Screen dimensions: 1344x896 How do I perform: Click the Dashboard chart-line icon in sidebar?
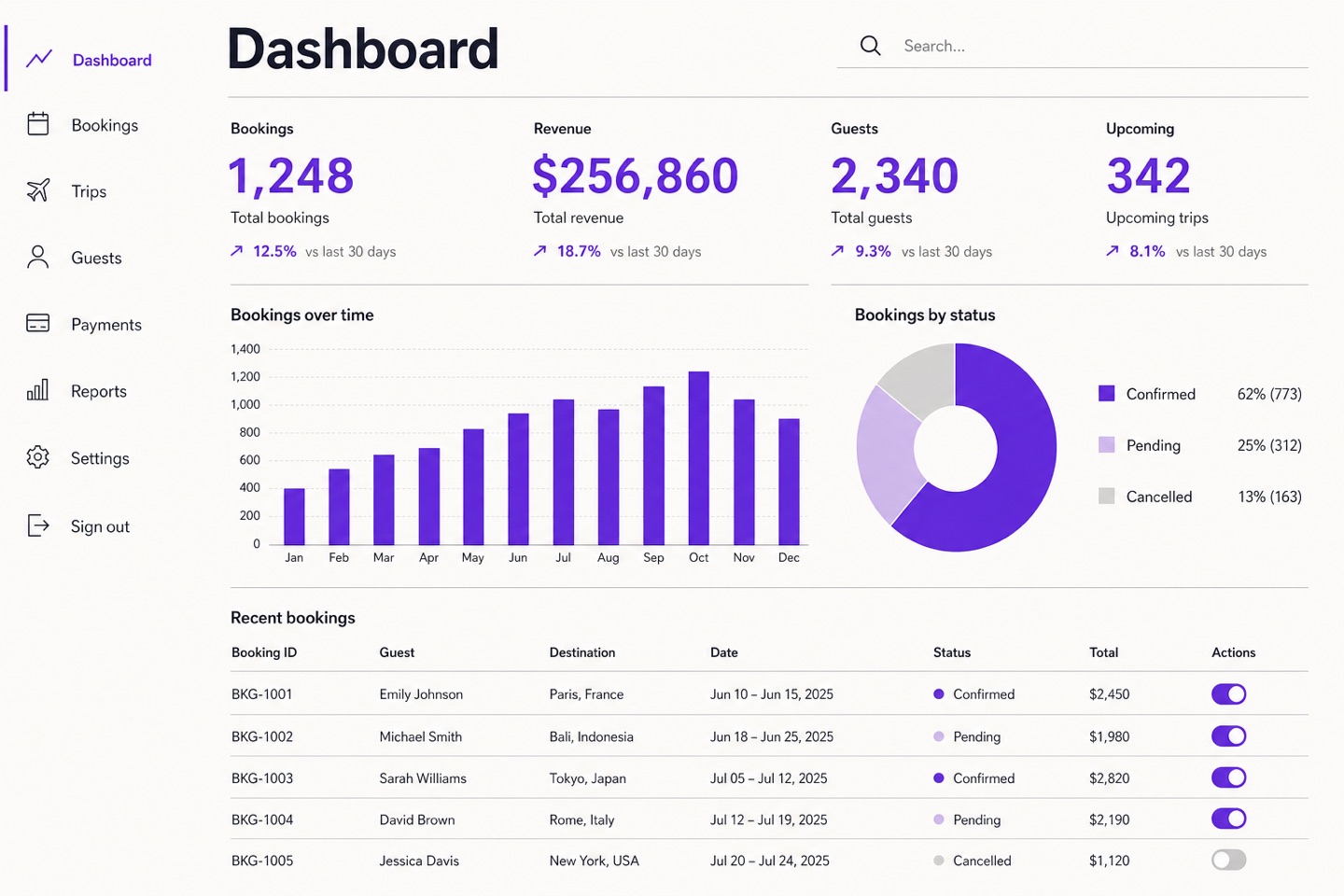(x=39, y=59)
